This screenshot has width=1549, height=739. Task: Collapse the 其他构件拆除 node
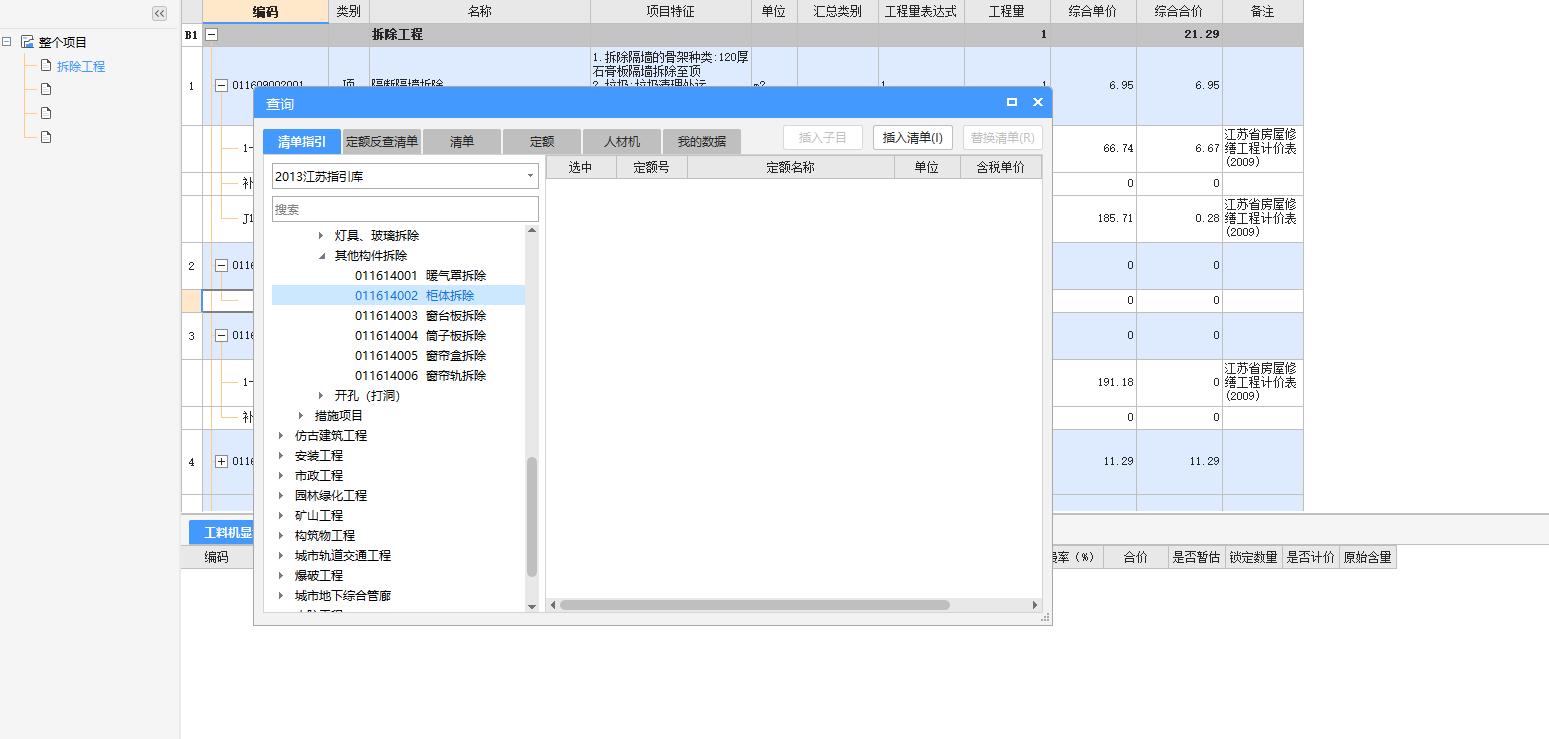(x=321, y=256)
